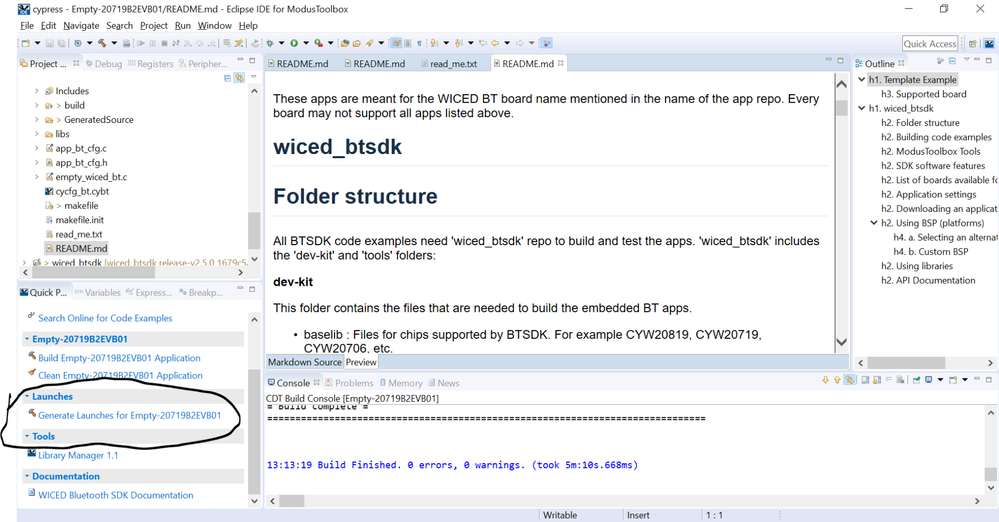Viewport: 999px width, 522px height.
Task: Switch to read_me.txt editor tab
Action: (449, 64)
